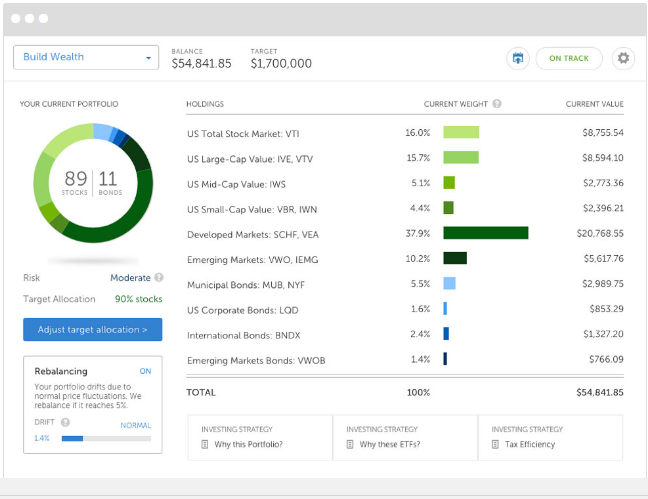Viewport: 648px width, 499px height.
Task: Click the 1.4% drift value
Action: coord(42,438)
